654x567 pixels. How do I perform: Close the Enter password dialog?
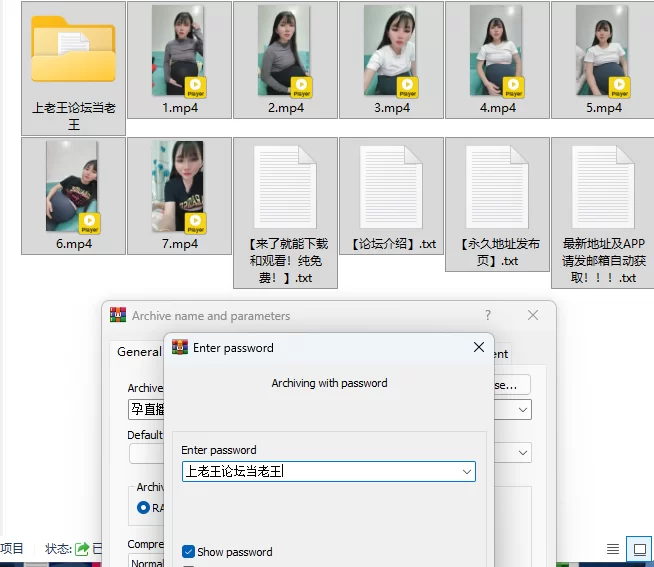tap(478, 348)
